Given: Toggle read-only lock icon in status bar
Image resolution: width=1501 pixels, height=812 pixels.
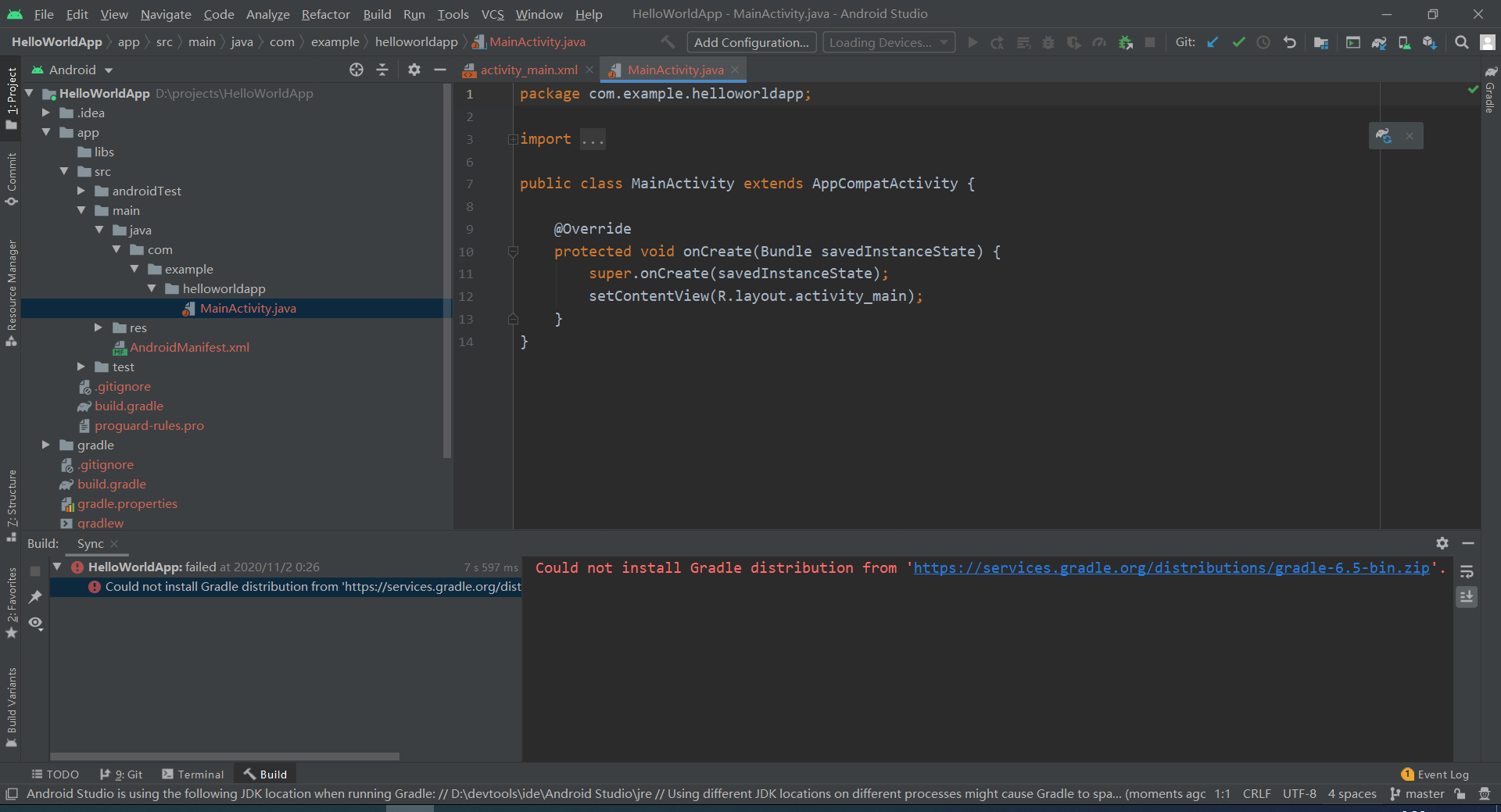Looking at the screenshot, I should pos(1460,794).
